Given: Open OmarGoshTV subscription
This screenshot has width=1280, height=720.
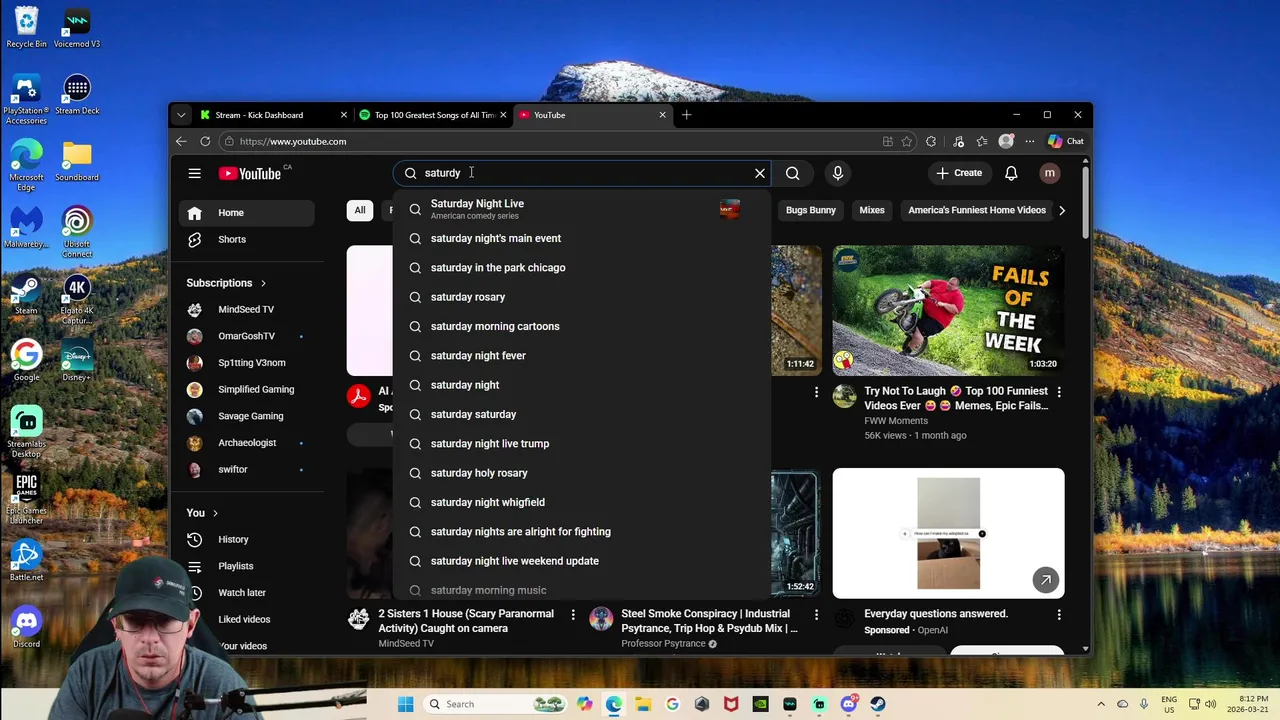Looking at the screenshot, I should [x=246, y=336].
